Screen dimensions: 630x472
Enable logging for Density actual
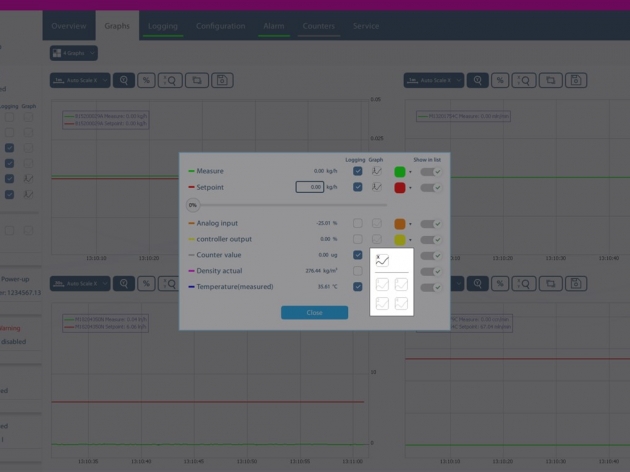coord(357,271)
